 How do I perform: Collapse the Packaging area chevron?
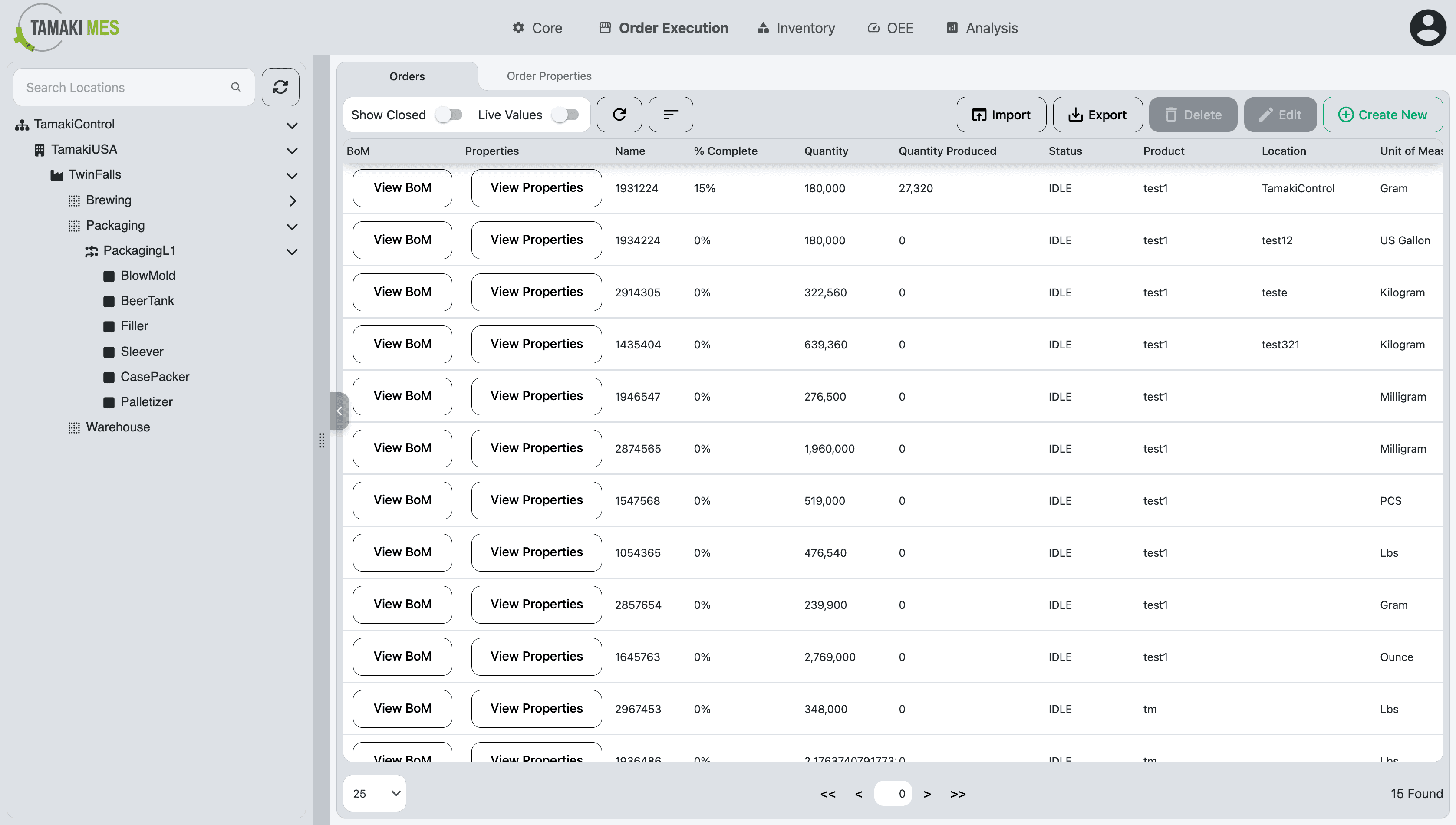click(292, 226)
